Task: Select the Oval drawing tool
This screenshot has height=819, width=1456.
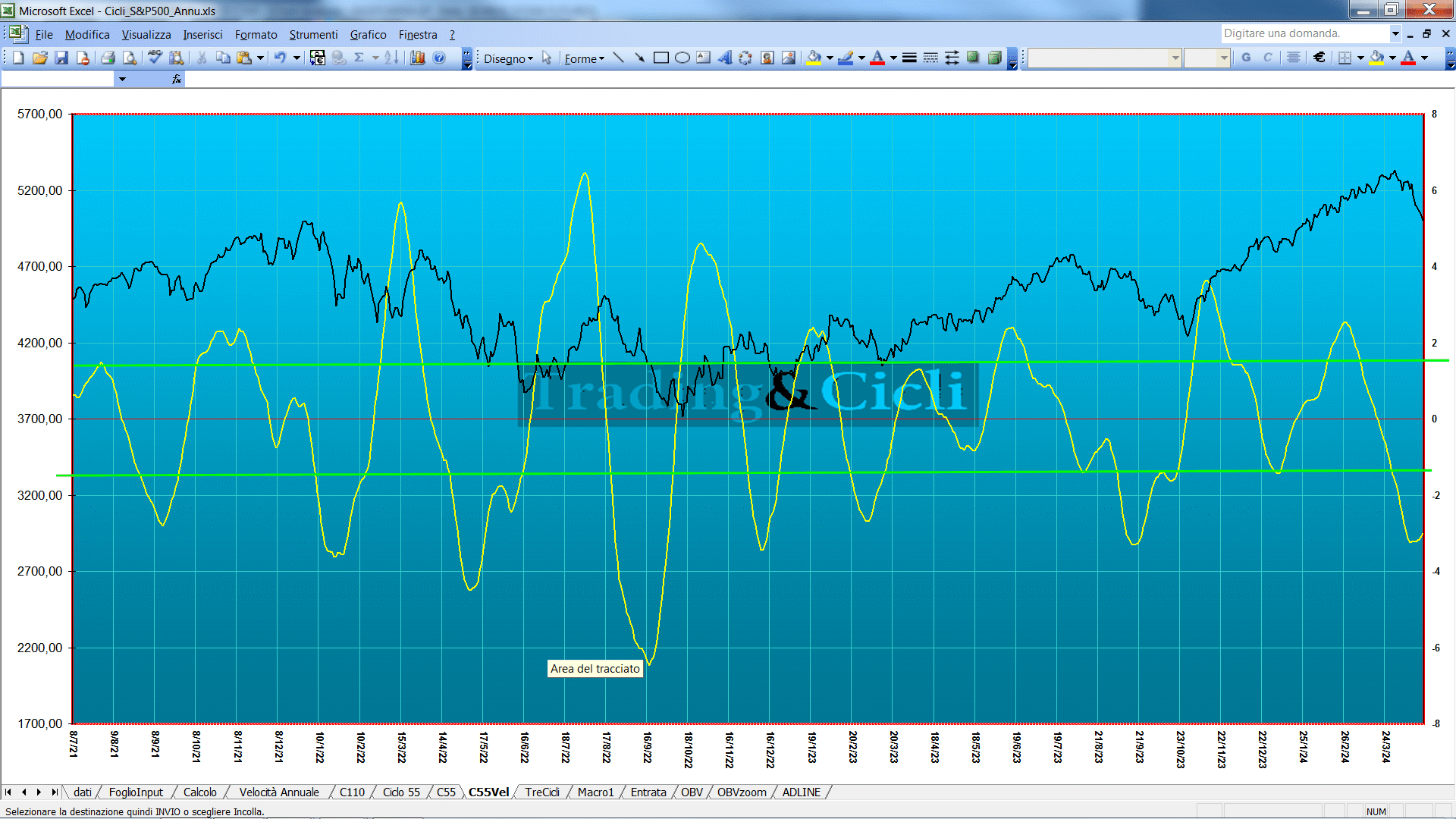Action: (682, 58)
